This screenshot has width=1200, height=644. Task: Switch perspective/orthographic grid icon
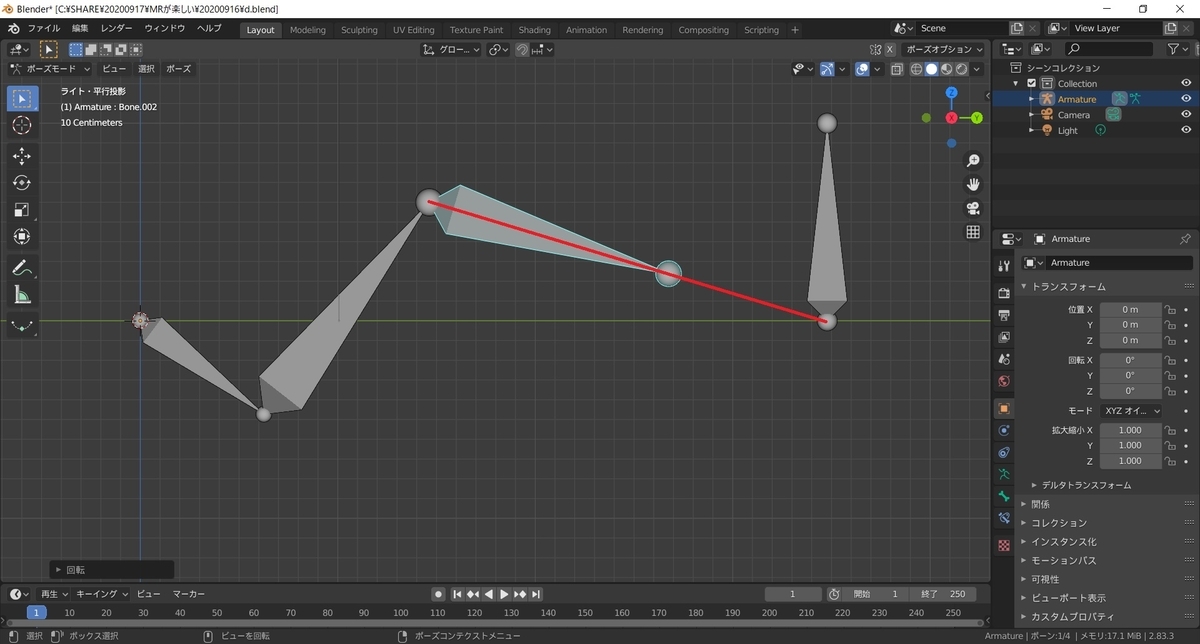[972, 232]
